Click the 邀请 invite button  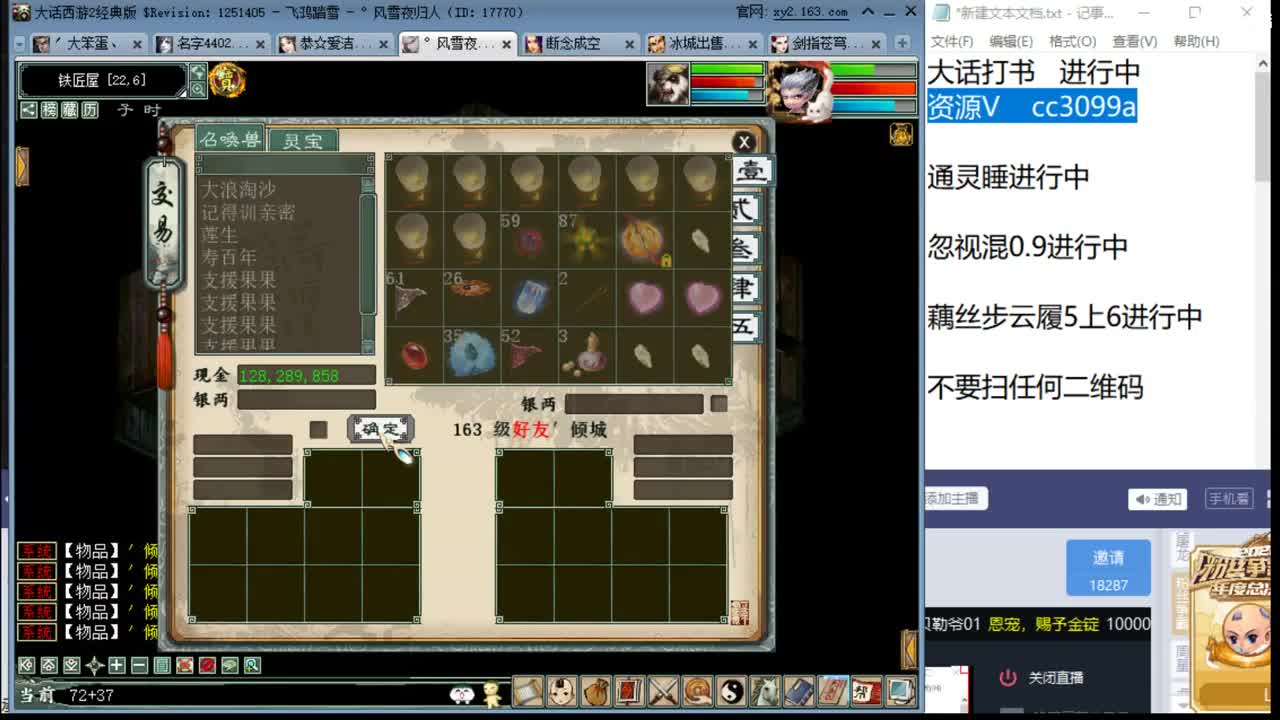[1108, 567]
